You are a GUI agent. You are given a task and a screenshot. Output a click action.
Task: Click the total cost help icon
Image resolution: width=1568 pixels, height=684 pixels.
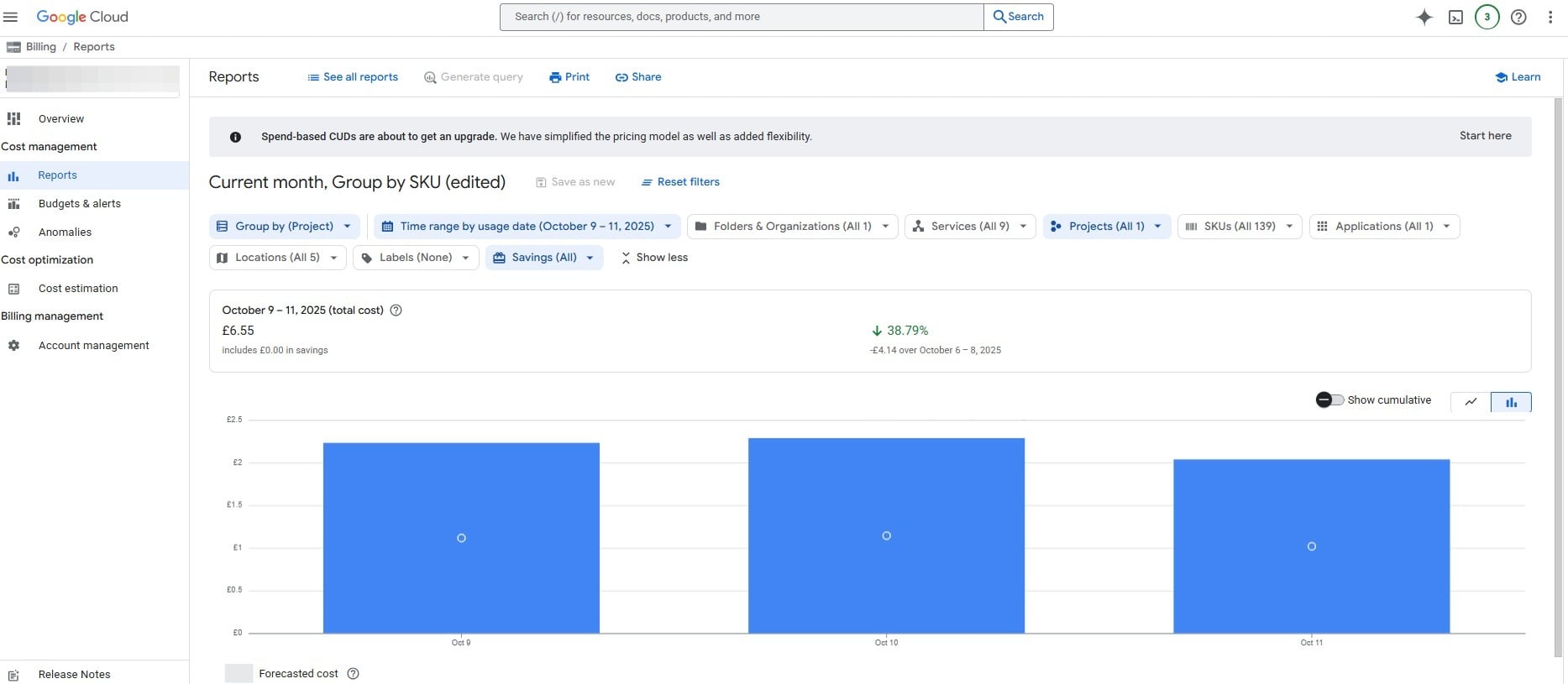396,310
